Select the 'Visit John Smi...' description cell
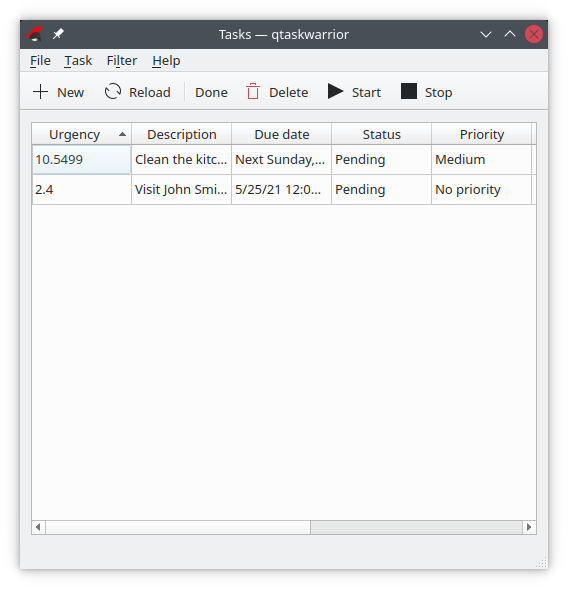568x589 pixels. (x=181, y=190)
